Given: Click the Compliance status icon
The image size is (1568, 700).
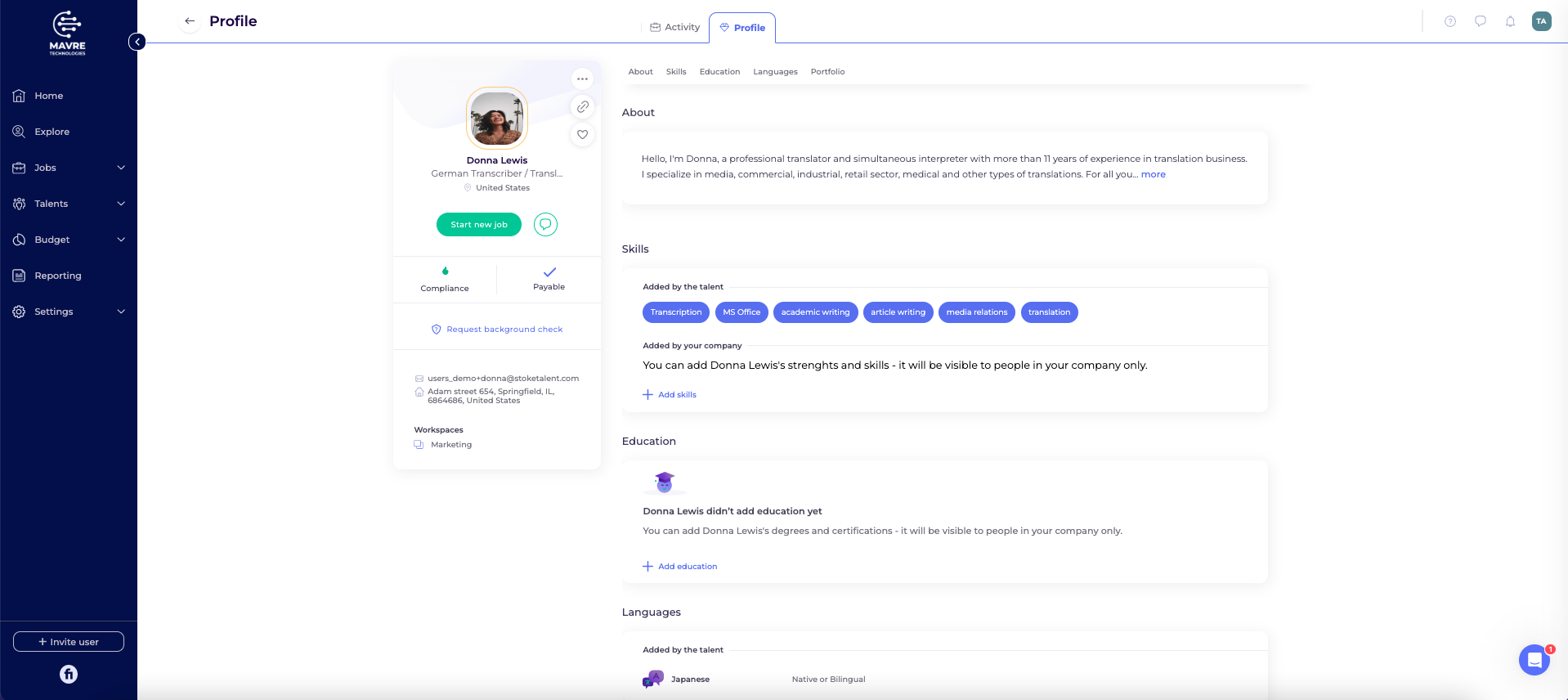Looking at the screenshot, I should coord(445,271).
